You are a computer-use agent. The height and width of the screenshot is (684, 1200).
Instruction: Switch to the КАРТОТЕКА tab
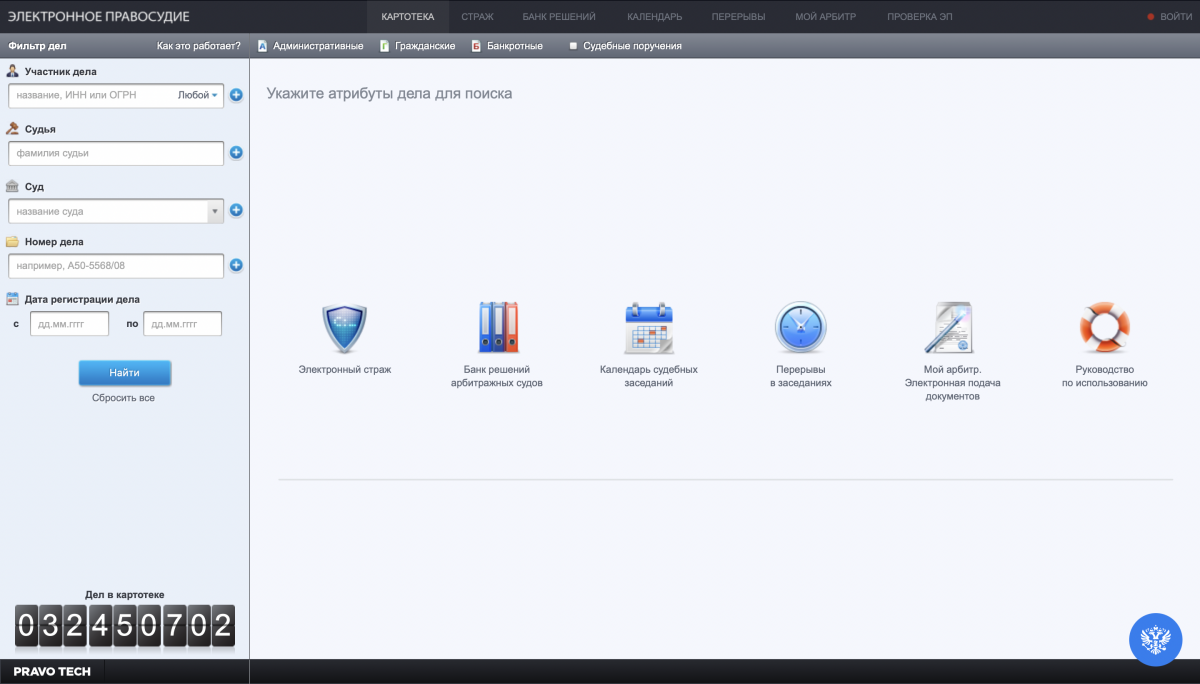[x=408, y=17]
